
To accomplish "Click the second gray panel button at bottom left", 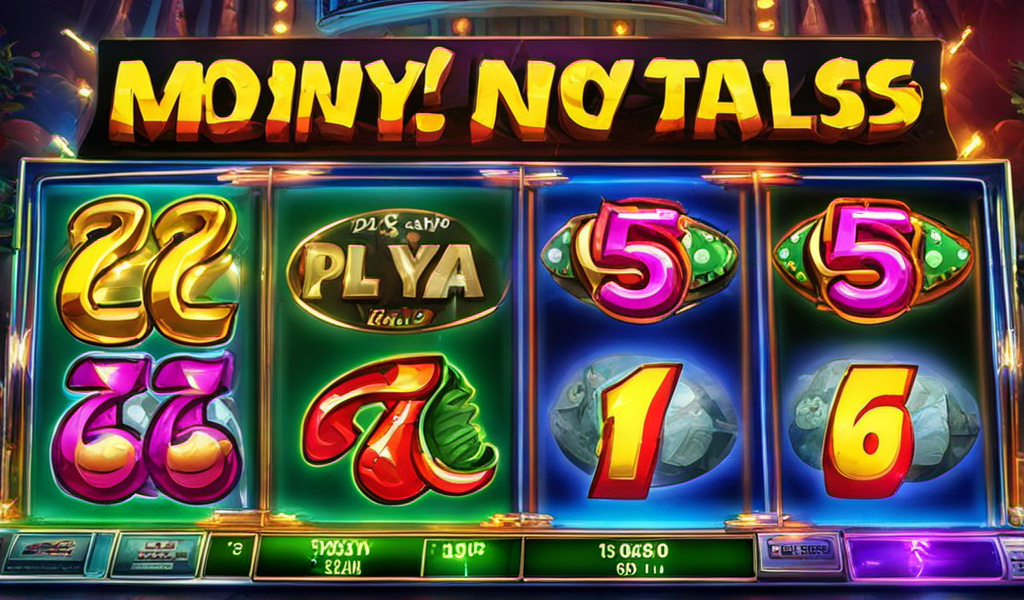I will pos(157,555).
